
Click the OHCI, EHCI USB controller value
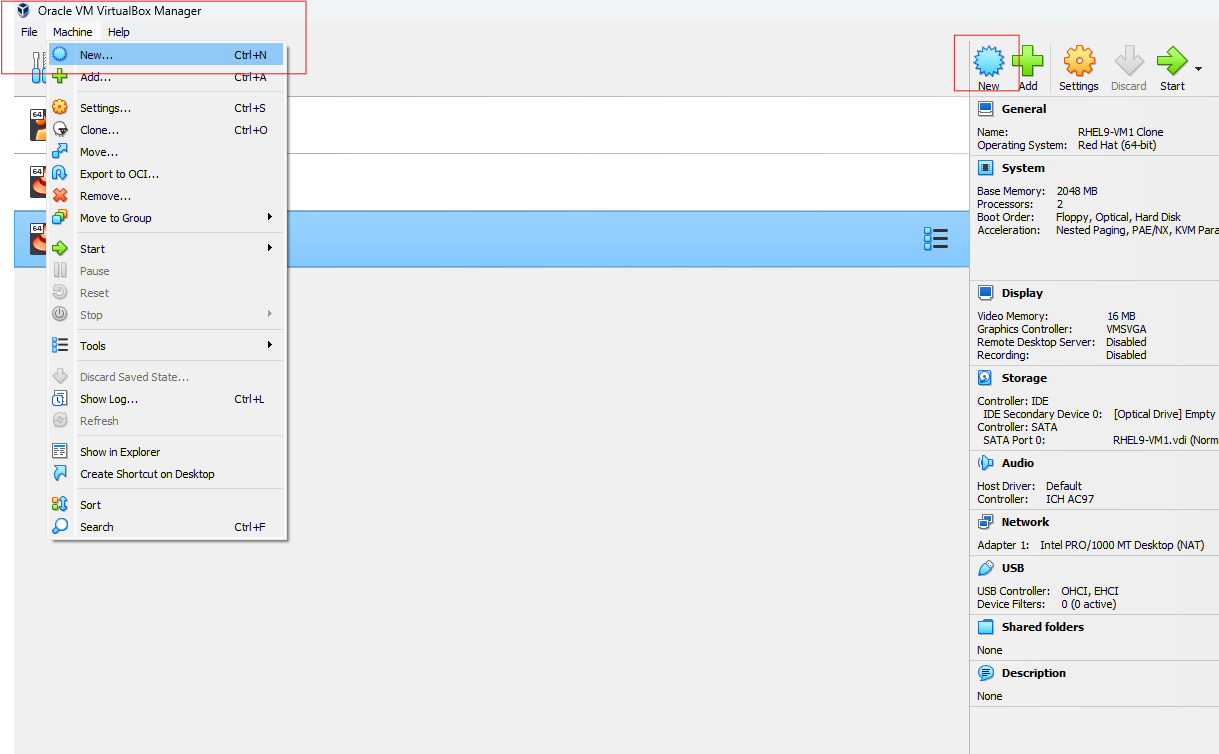(1090, 591)
